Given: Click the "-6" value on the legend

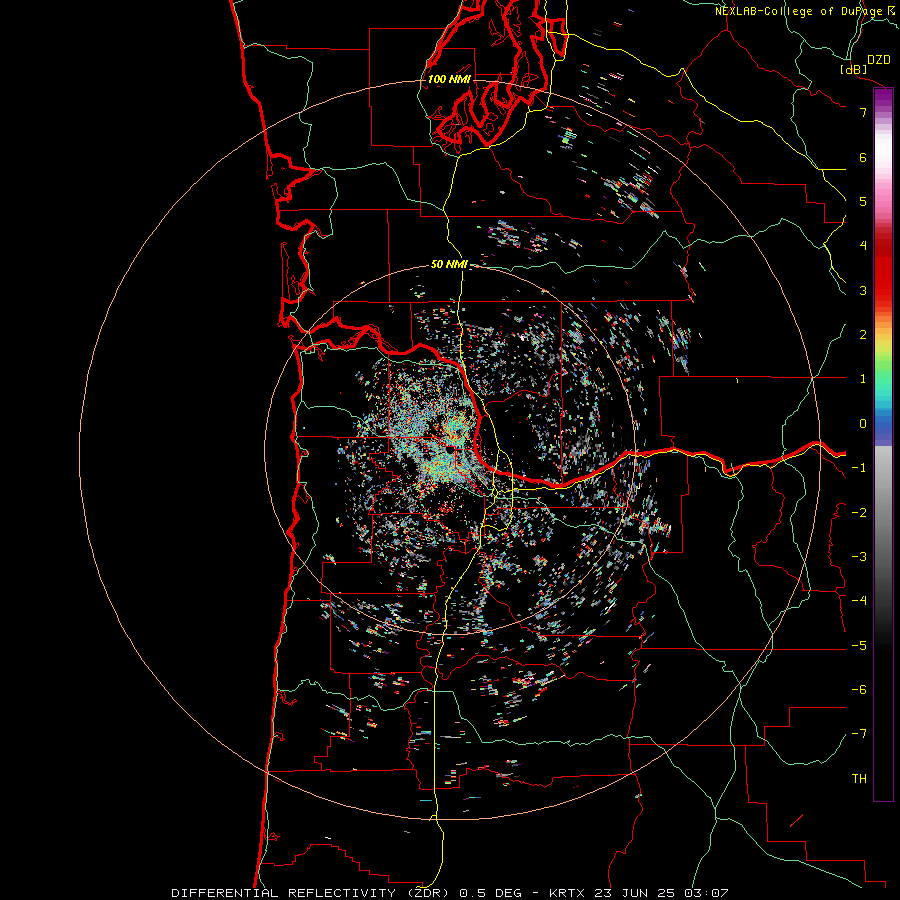Looking at the screenshot, I should coord(859,690).
